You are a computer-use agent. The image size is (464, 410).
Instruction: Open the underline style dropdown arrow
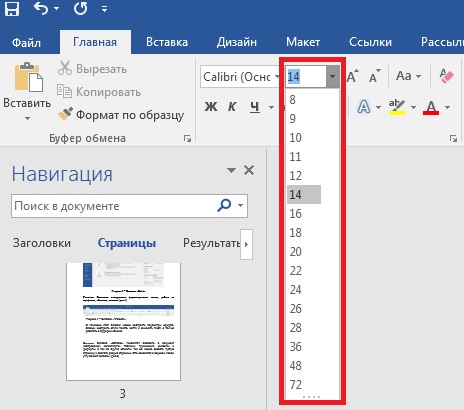[272, 107]
